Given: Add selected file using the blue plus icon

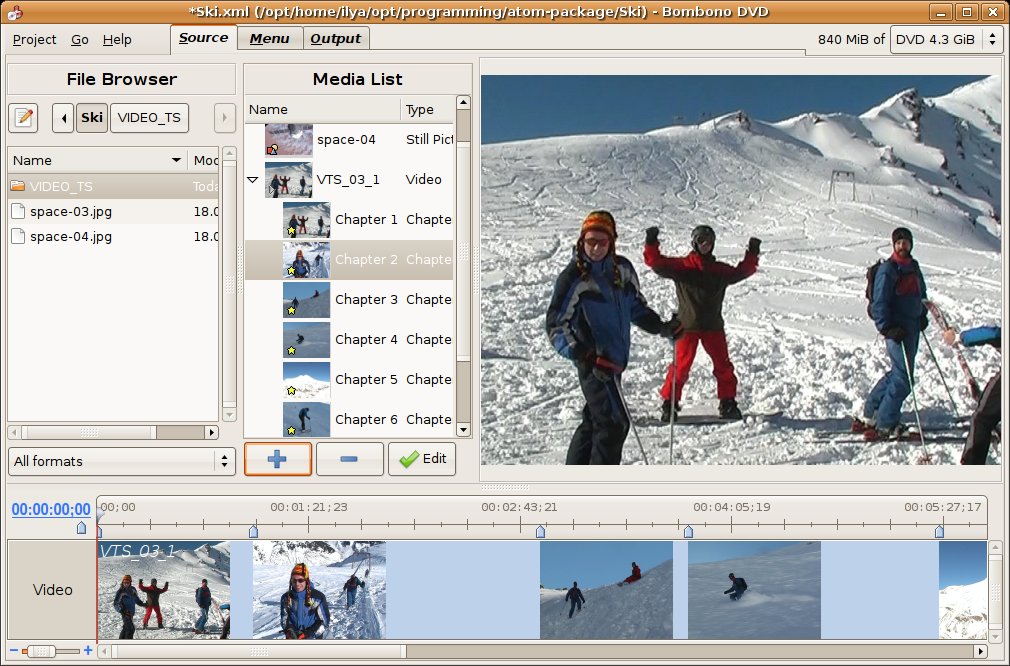Looking at the screenshot, I should (277, 459).
